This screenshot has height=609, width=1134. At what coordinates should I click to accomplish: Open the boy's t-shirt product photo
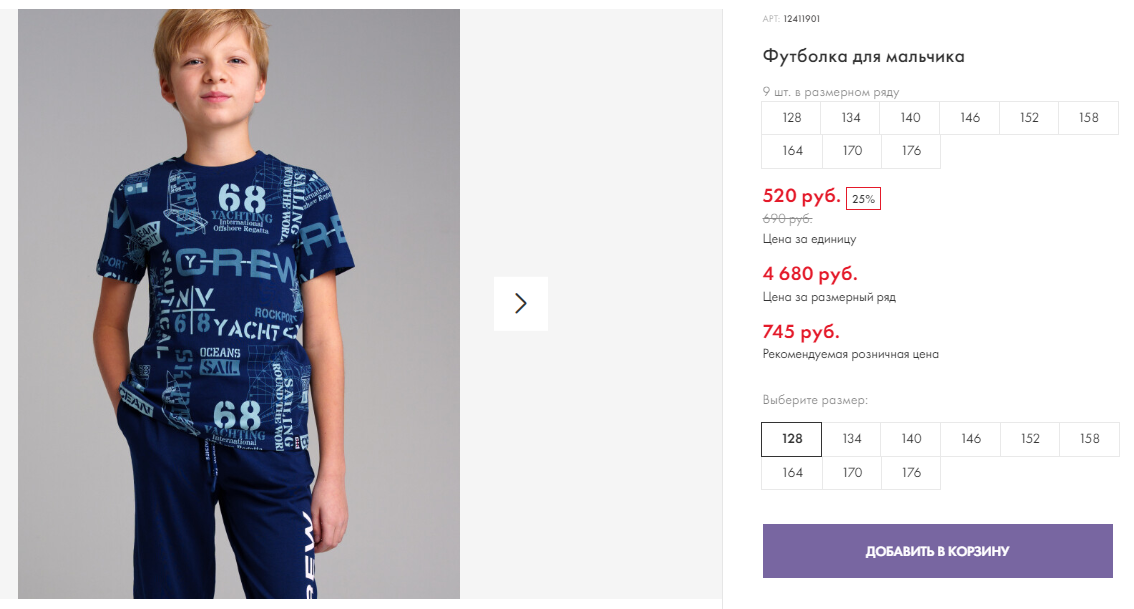click(x=239, y=304)
